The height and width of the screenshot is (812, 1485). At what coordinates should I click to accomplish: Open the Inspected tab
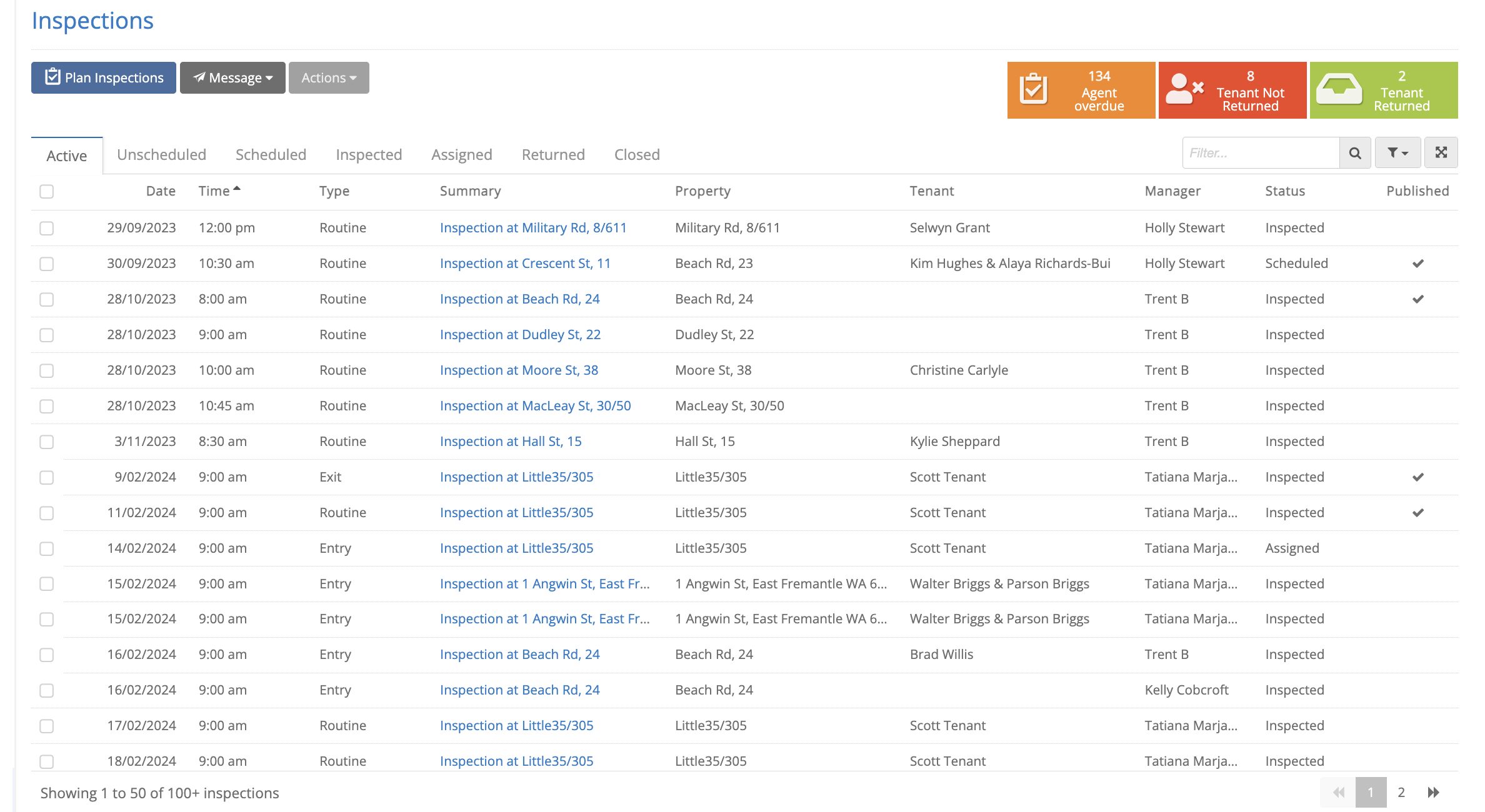369,154
